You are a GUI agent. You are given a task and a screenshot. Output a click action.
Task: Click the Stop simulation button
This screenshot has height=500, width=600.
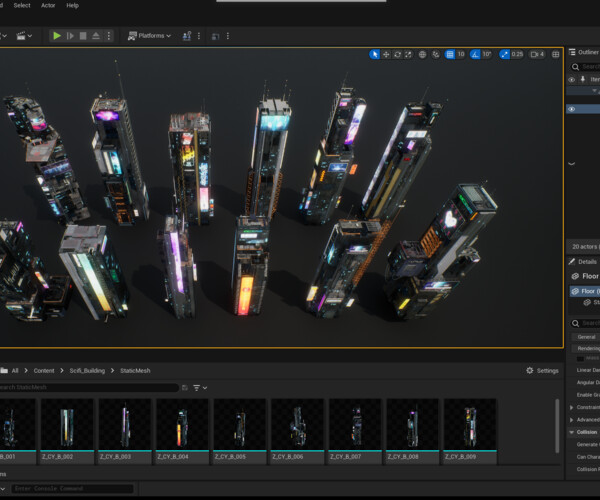click(x=83, y=36)
